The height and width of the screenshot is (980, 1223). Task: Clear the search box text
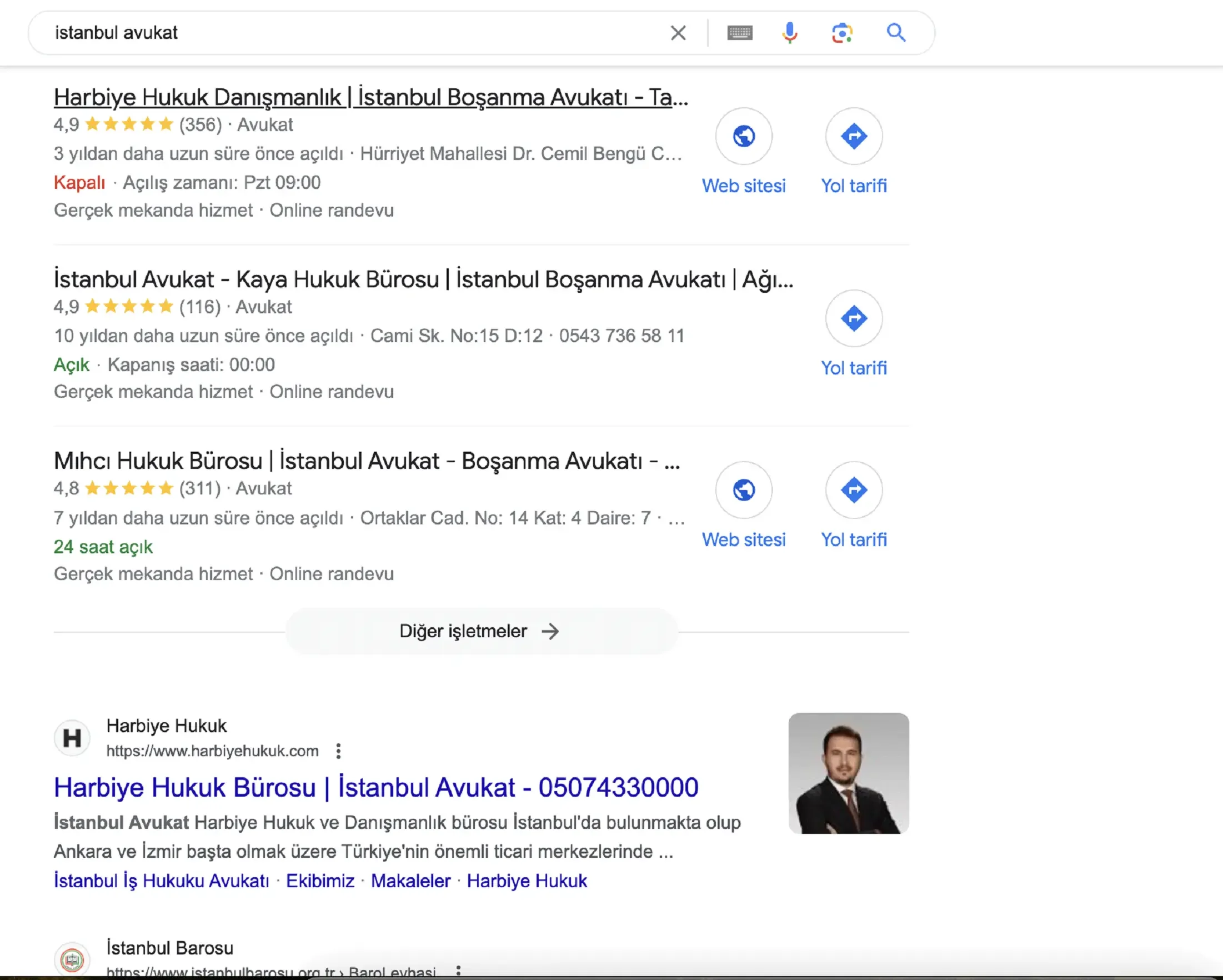click(x=678, y=33)
